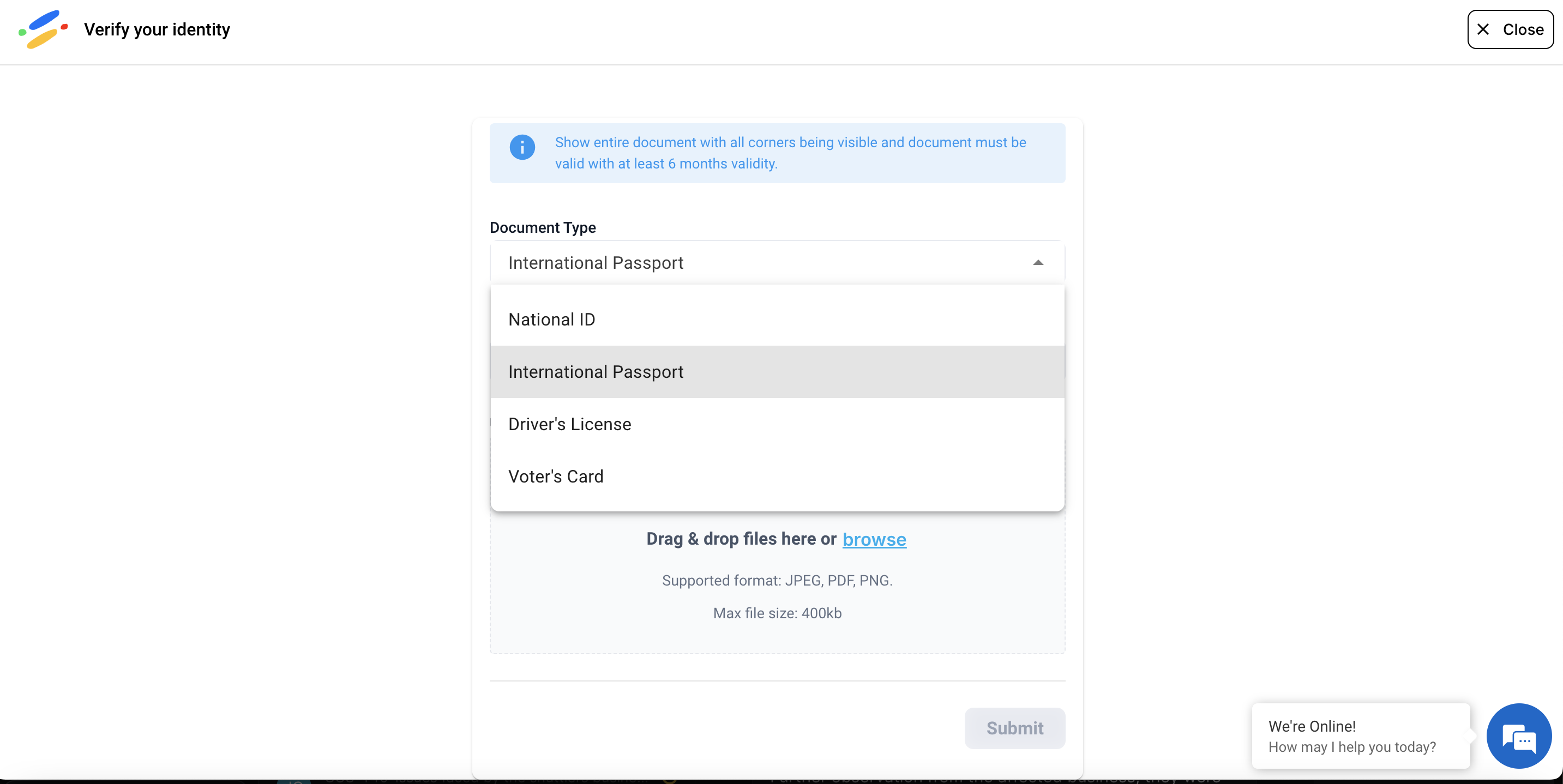
Task: Click the info banner about document validity
Action: click(777, 153)
